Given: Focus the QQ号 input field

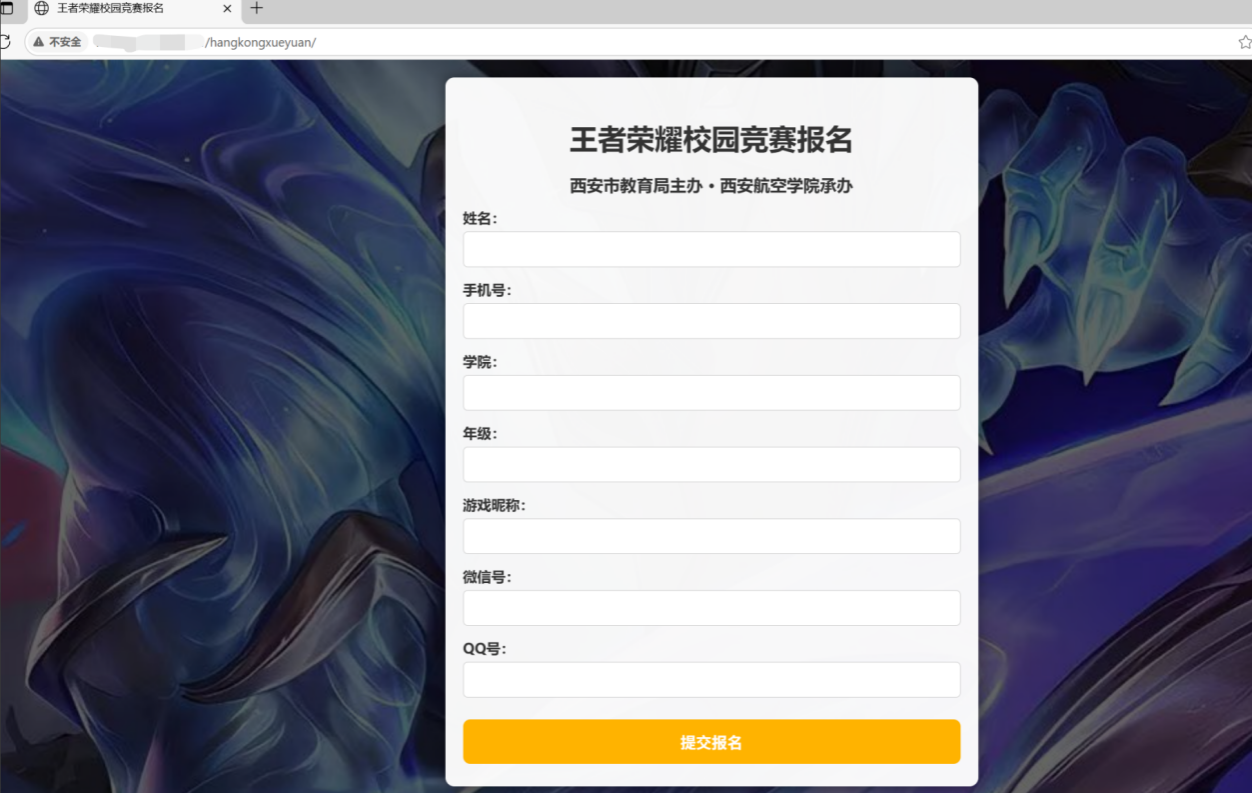Looking at the screenshot, I should [711, 680].
